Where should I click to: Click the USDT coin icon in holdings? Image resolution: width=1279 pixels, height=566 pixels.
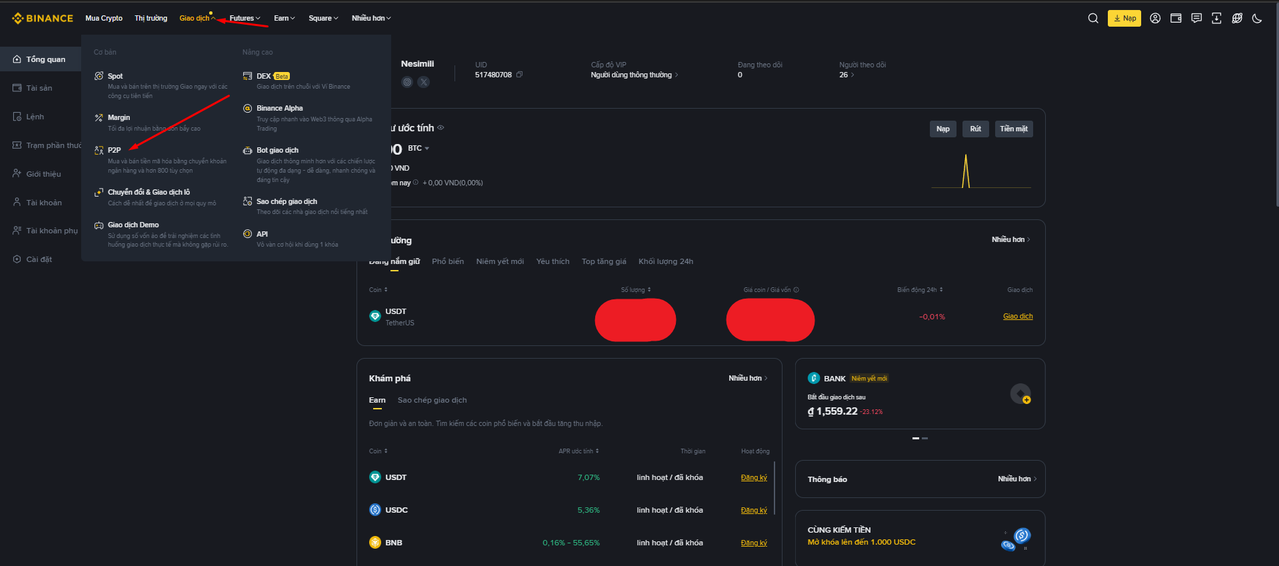click(375, 316)
